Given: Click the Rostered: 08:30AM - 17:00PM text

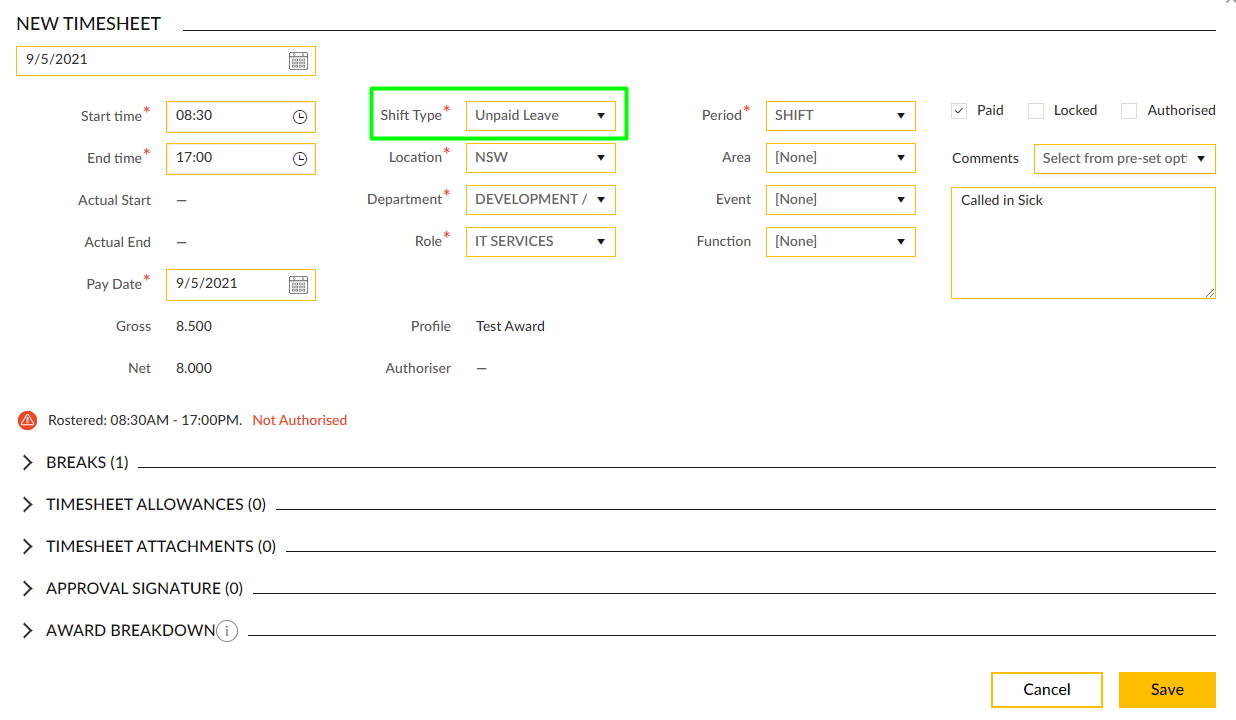Looking at the screenshot, I should tap(145, 421).
